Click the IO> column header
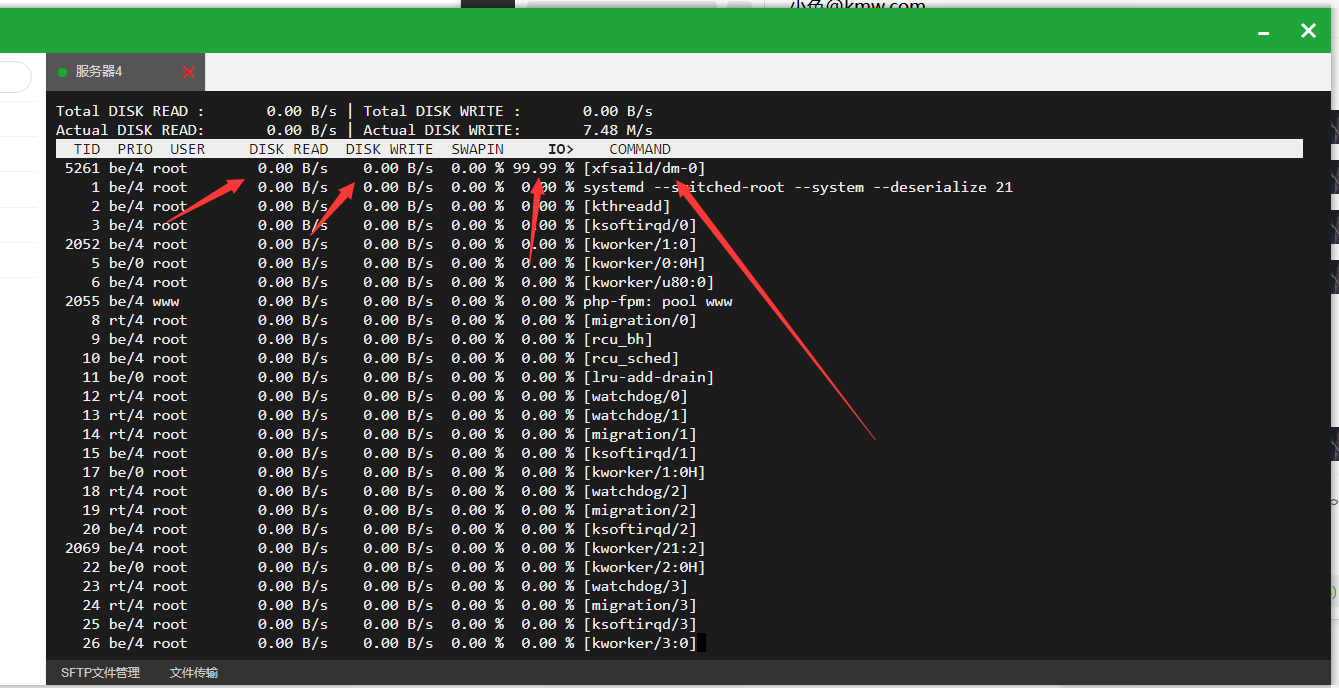Viewport: 1339px width, 688px height. click(x=560, y=149)
